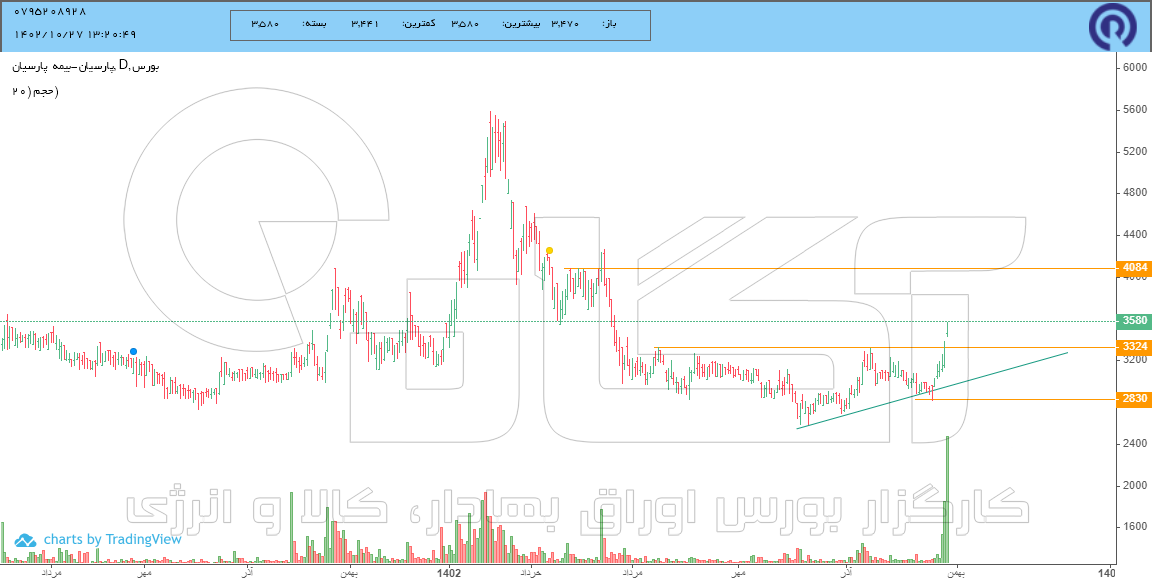Screen dimensions: 1152x583
Task: Click the date and time 1402/10/27 stamp
Action: tap(75, 35)
